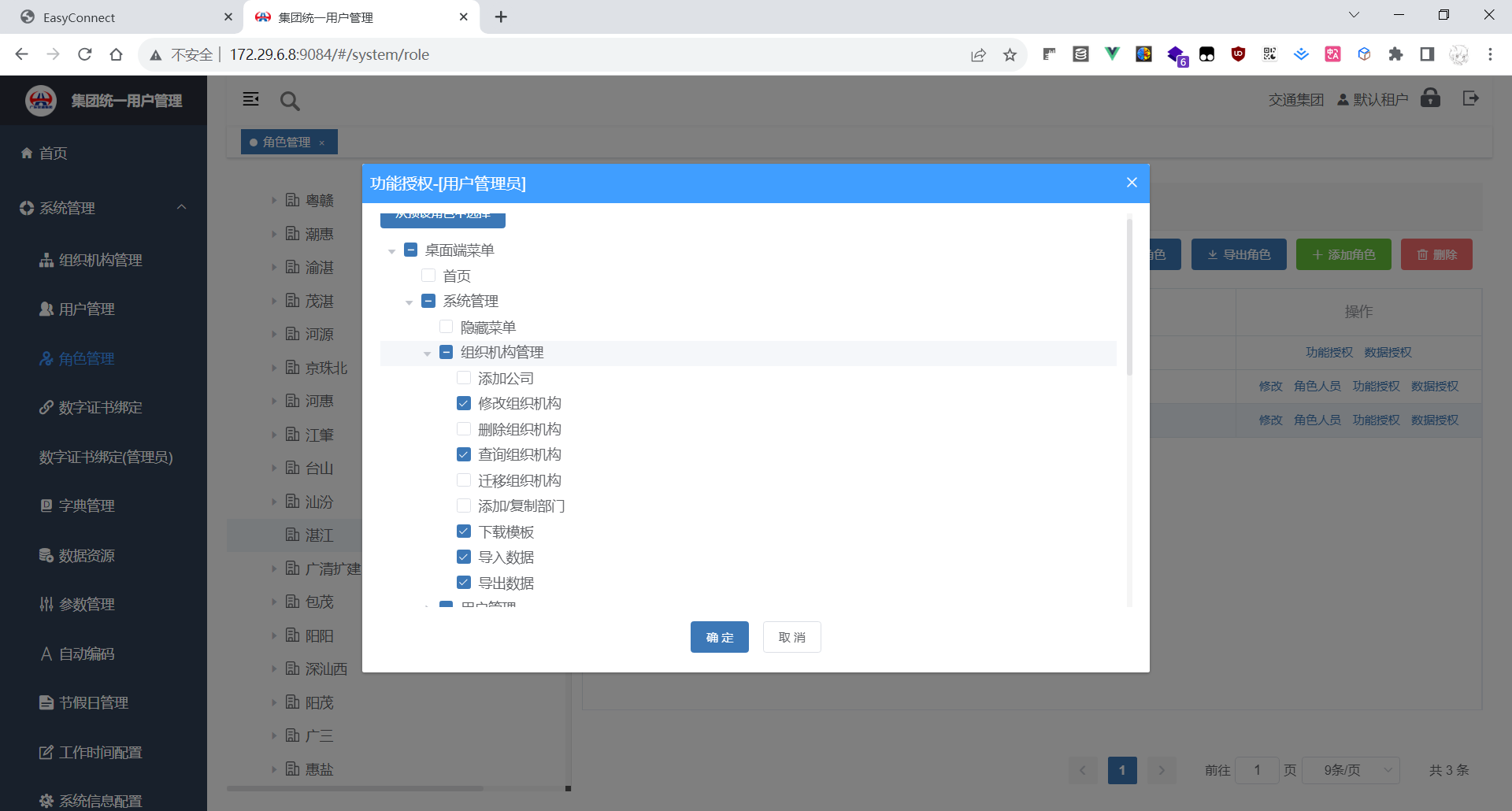Viewport: 1512px width, 811px height.
Task: Uncheck the 导入数据 checkbox
Action: (464, 557)
